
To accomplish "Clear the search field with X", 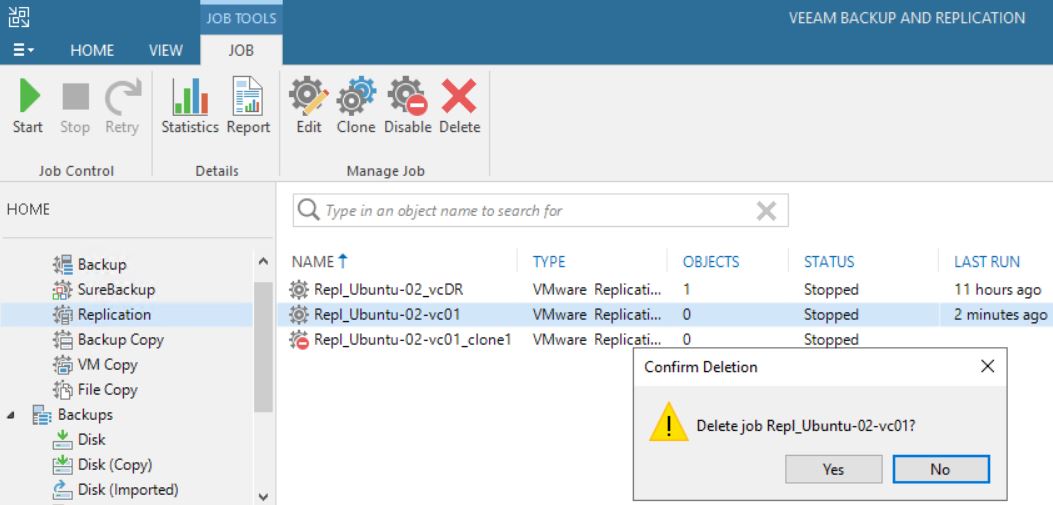I will [x=766, y=211].
